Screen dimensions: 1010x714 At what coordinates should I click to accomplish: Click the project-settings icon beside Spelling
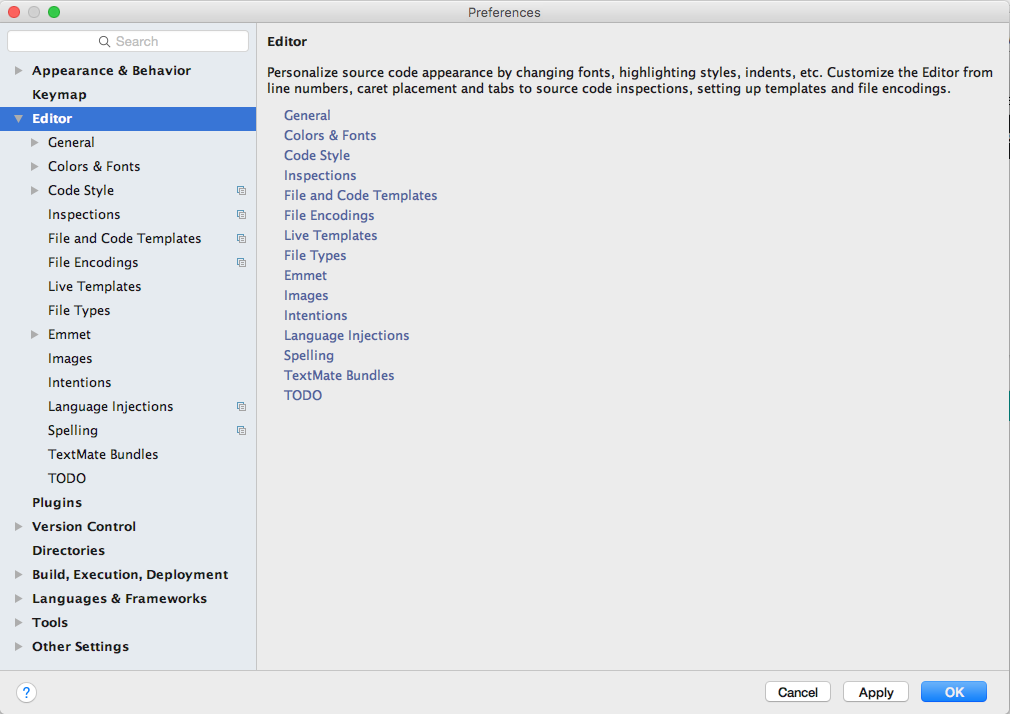tap(241, 430)
